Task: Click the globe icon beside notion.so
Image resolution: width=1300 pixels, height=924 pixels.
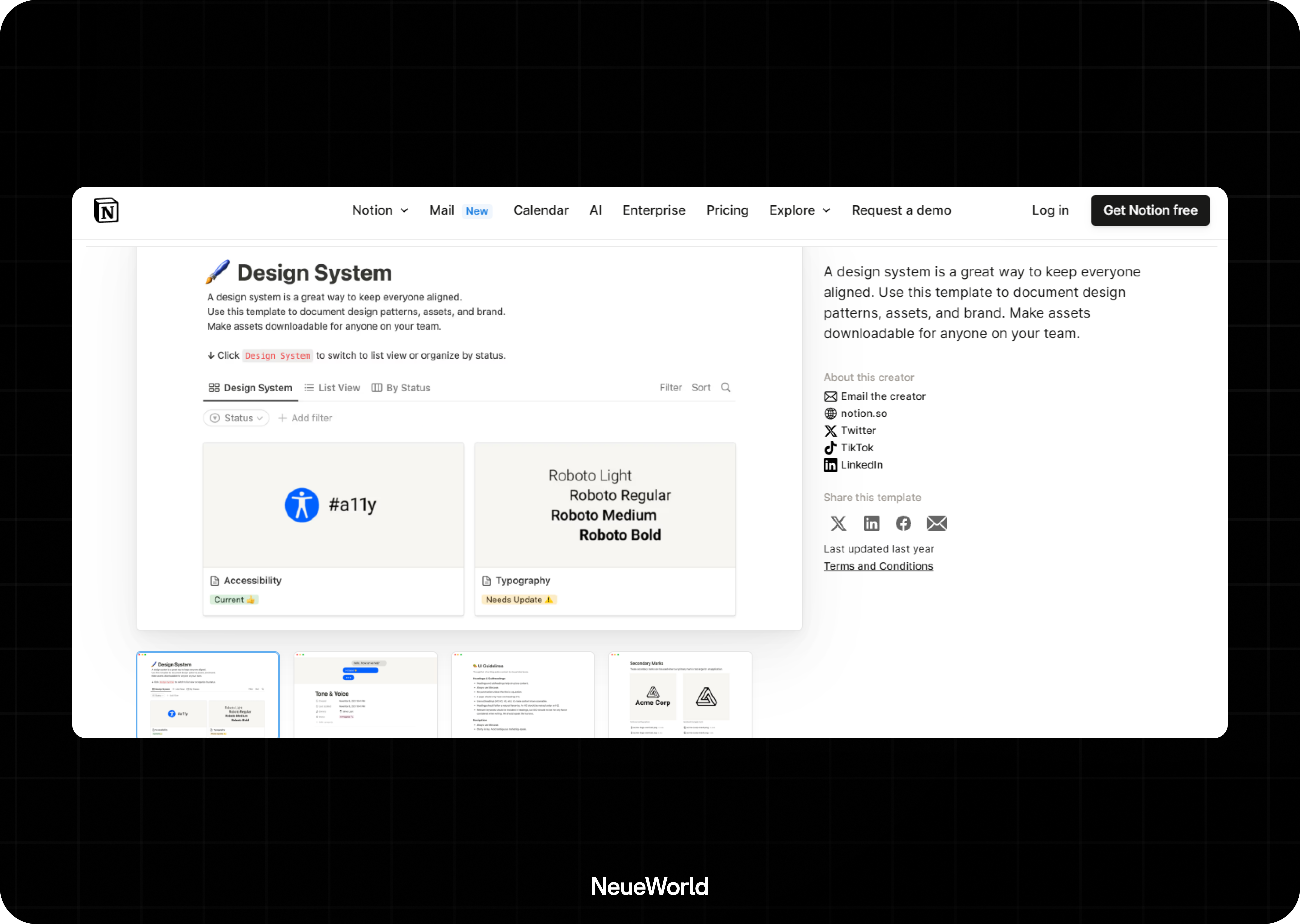Action: coord(830,414)
